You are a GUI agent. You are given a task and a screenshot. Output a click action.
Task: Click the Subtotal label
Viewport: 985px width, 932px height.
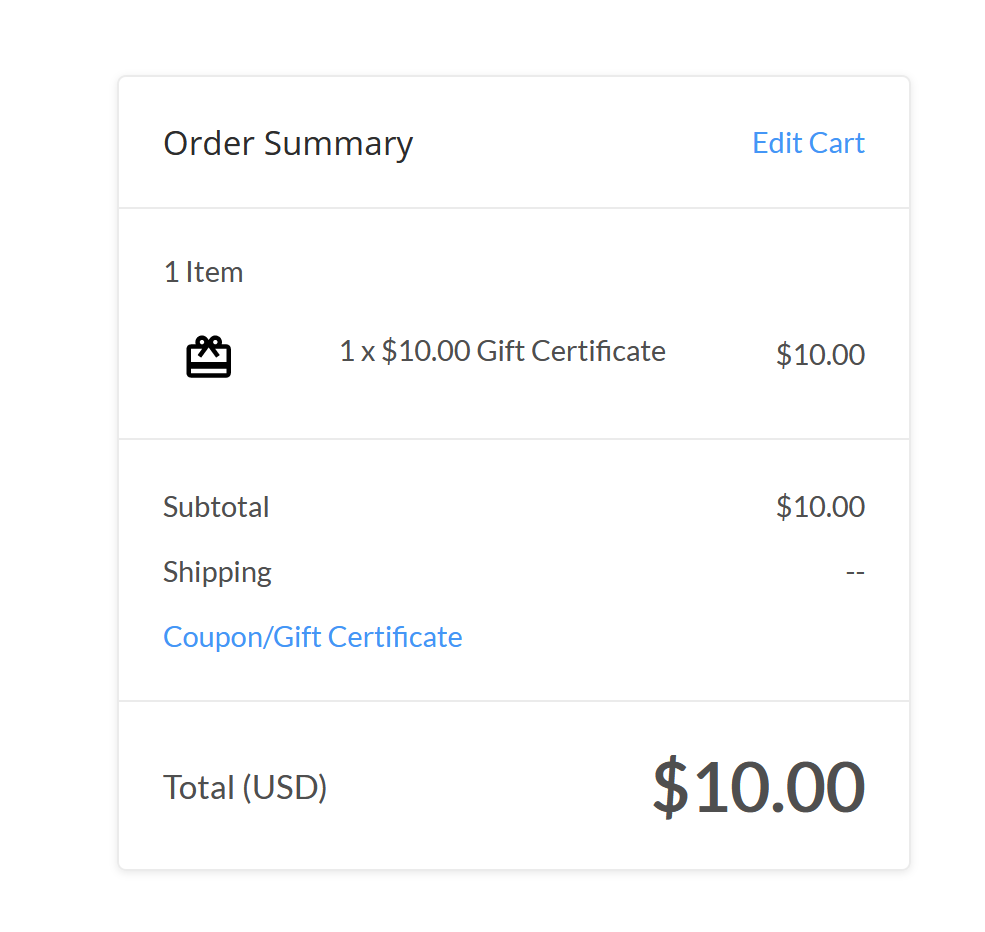point(216,507)
